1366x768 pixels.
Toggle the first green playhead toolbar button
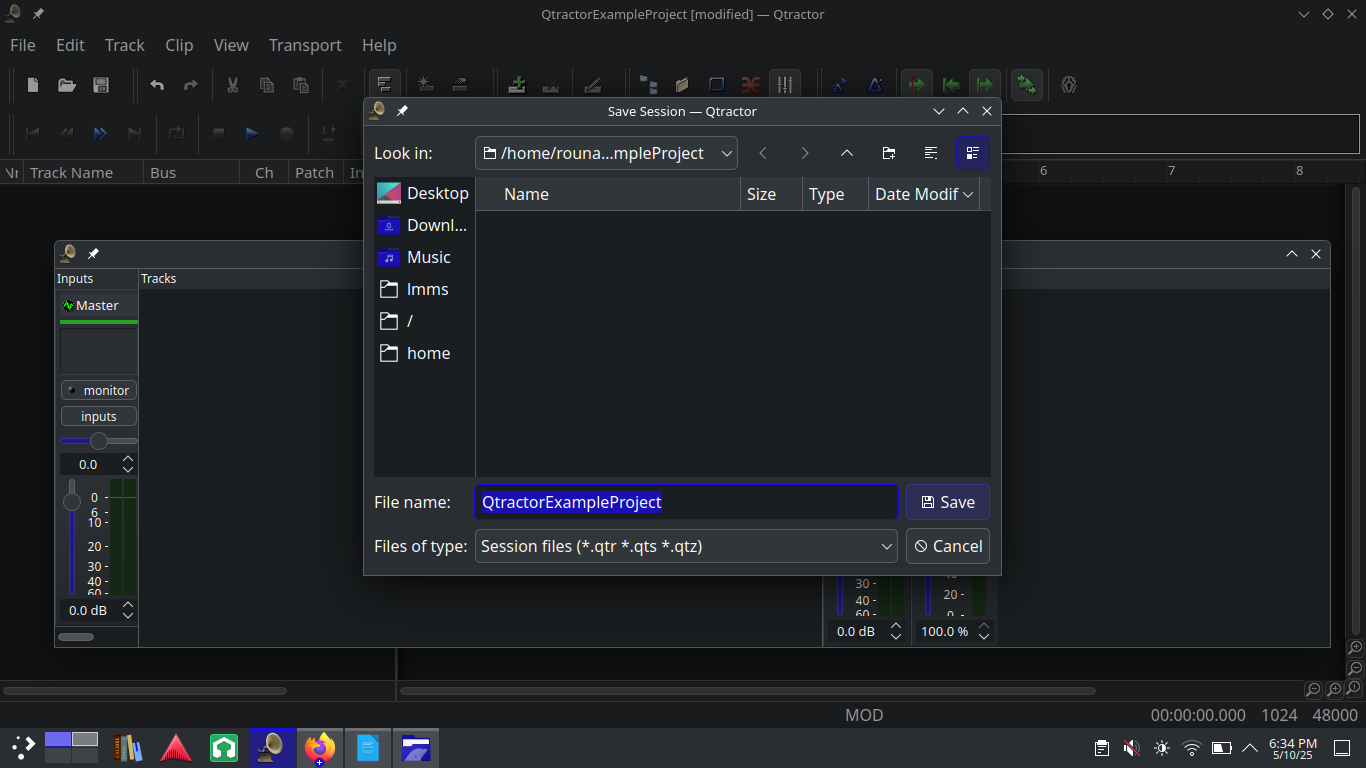917,85
